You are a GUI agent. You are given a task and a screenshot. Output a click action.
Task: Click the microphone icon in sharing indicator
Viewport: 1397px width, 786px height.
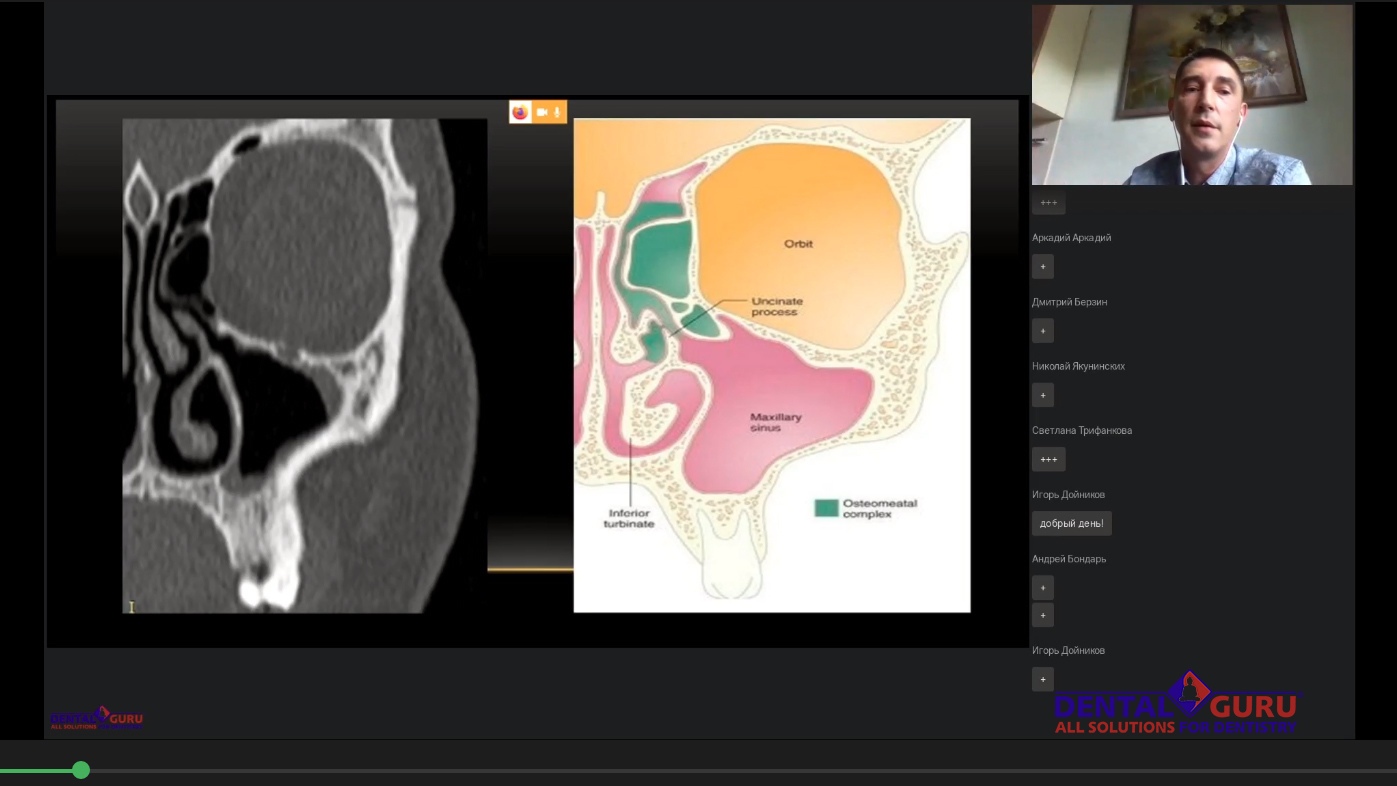pos(557,112)
